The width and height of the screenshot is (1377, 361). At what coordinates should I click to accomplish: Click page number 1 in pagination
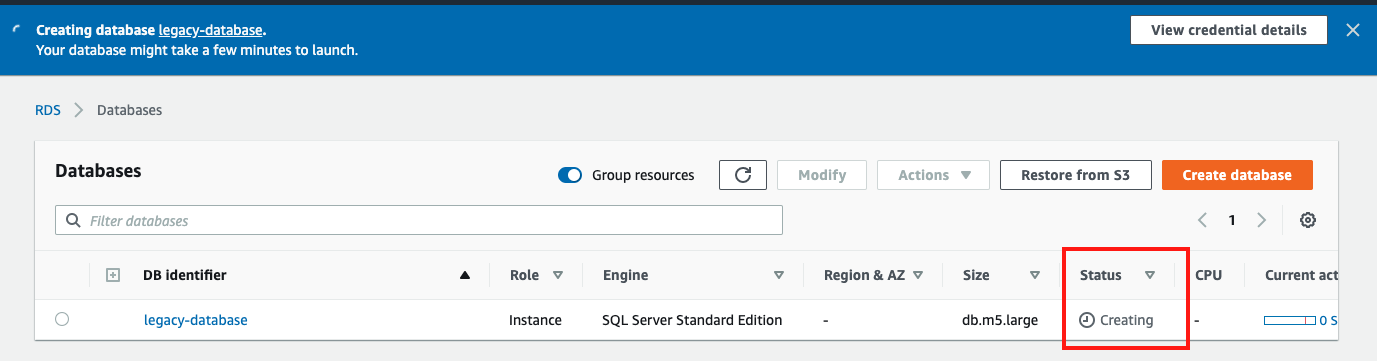pos(1232,220)
